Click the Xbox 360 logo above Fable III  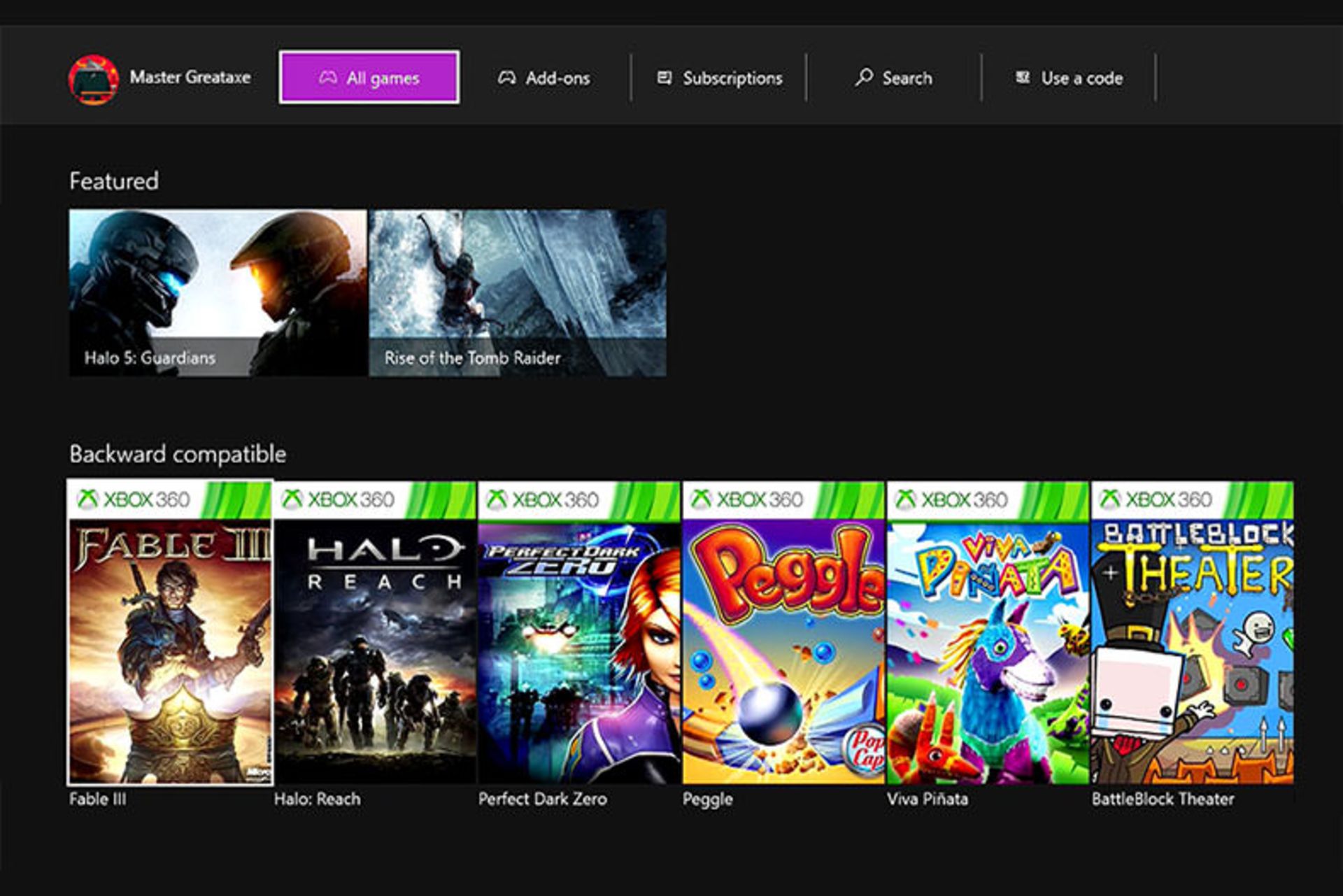click(134, 499)
